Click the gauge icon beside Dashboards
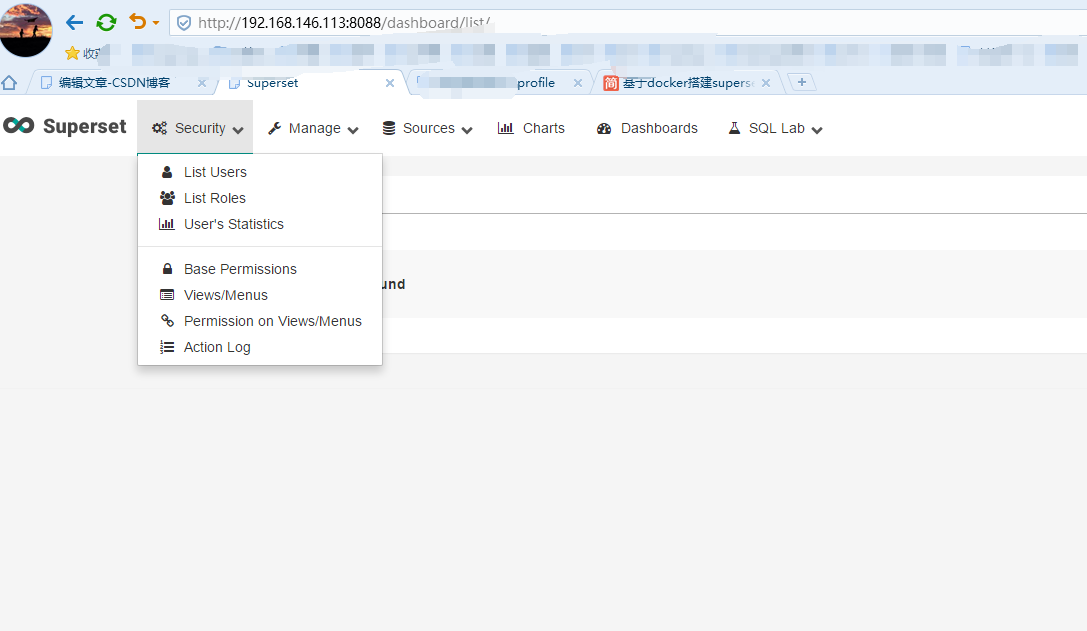The image size is (1087, 631). [x=602, y=128]
